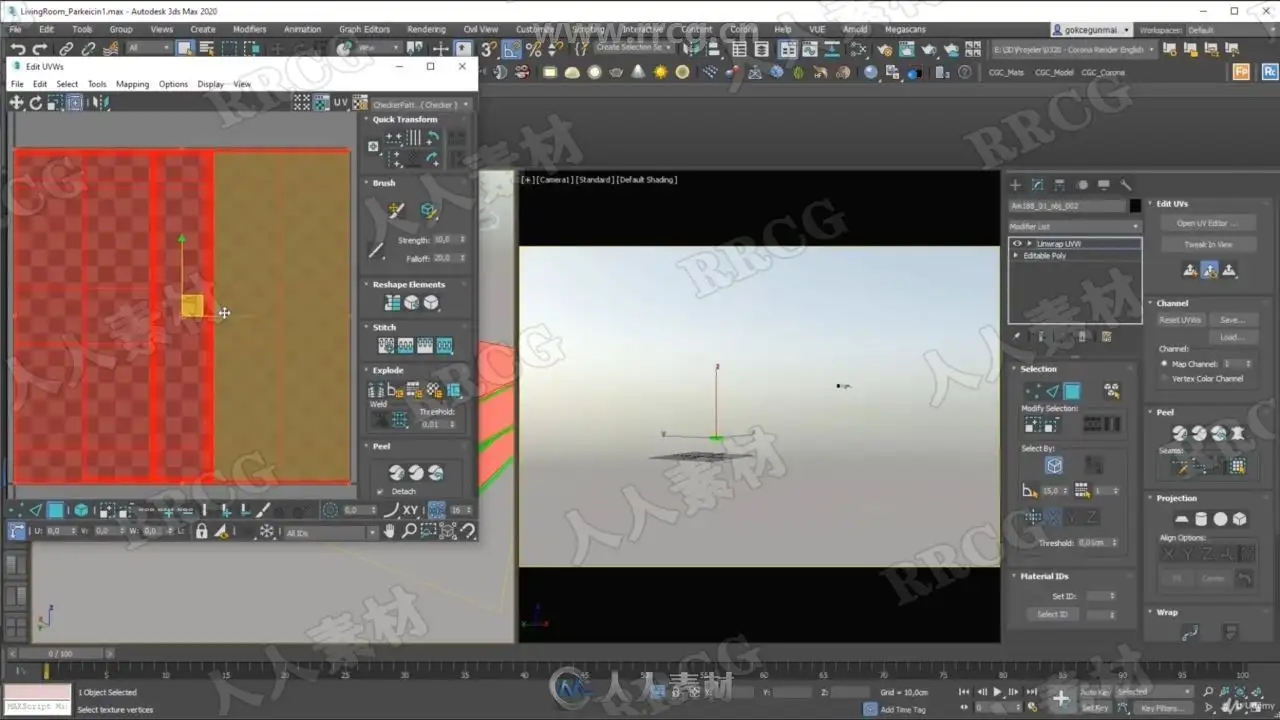Click the object color swatch beside object name
1280x720 pixels.
1135,206
